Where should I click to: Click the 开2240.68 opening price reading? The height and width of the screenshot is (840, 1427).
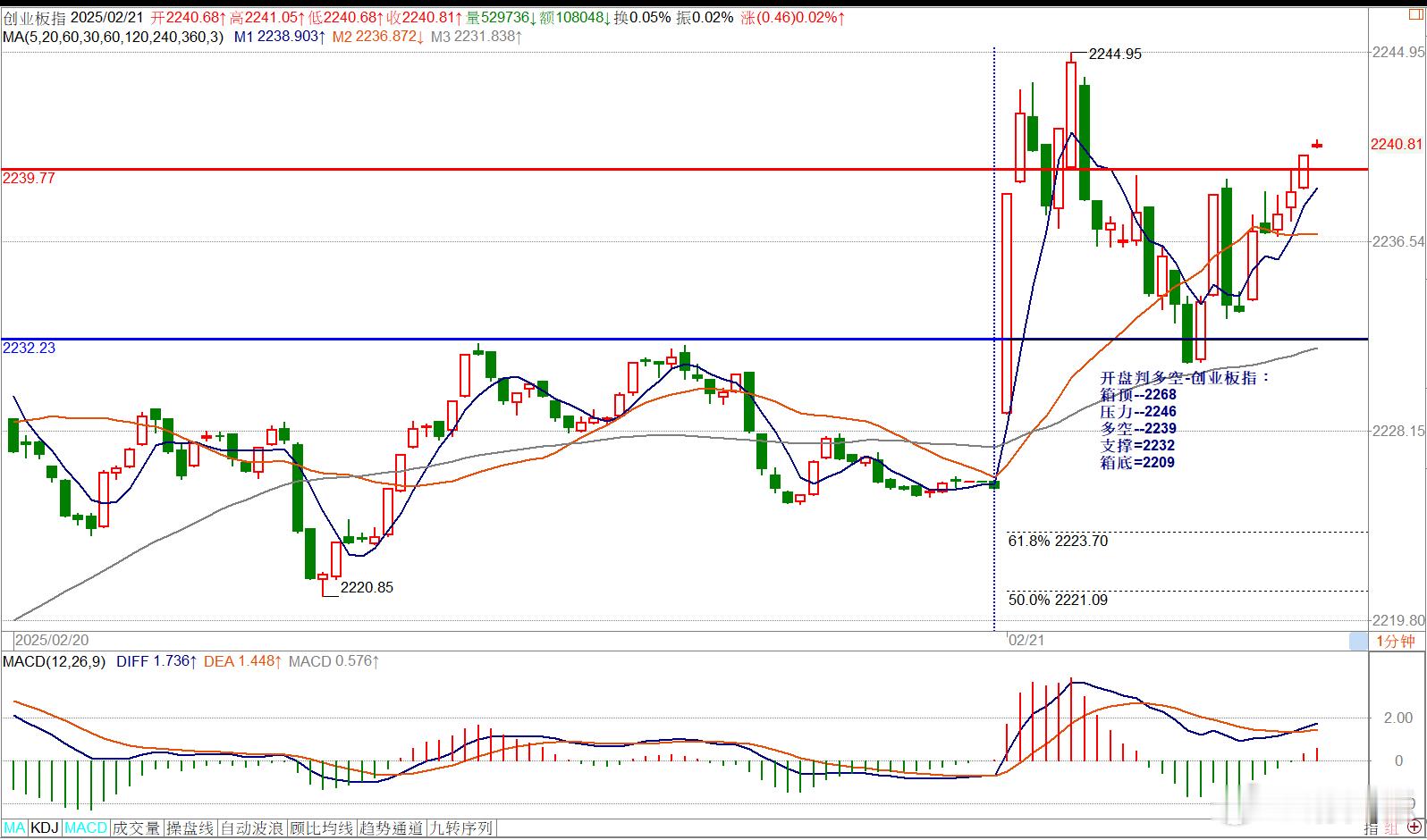click(189, 18)
